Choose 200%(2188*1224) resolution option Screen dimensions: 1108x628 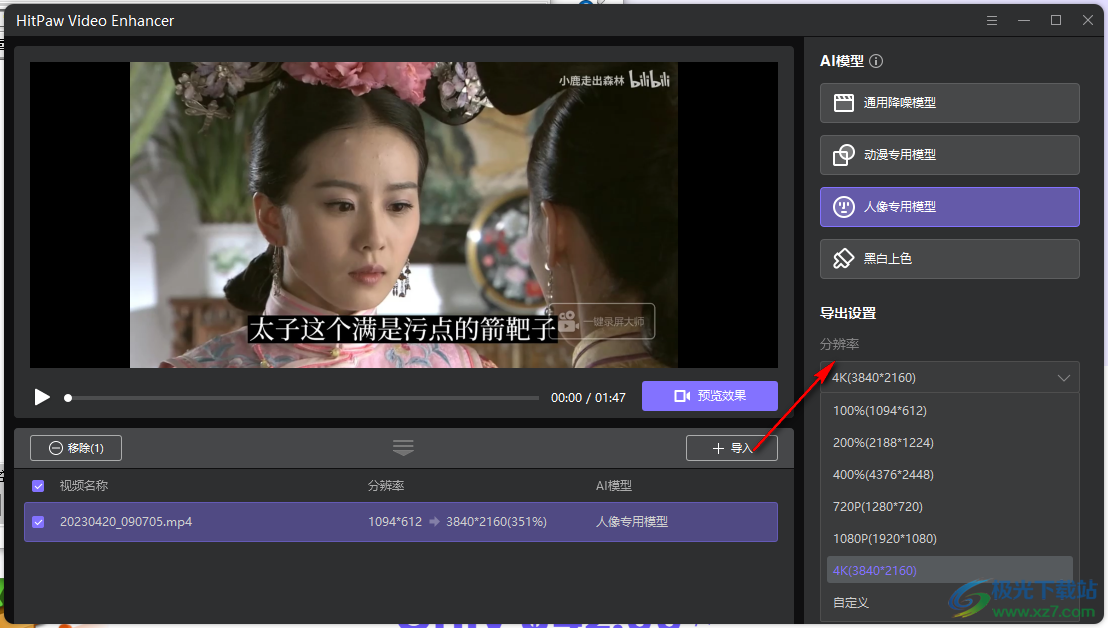(949, 442)
